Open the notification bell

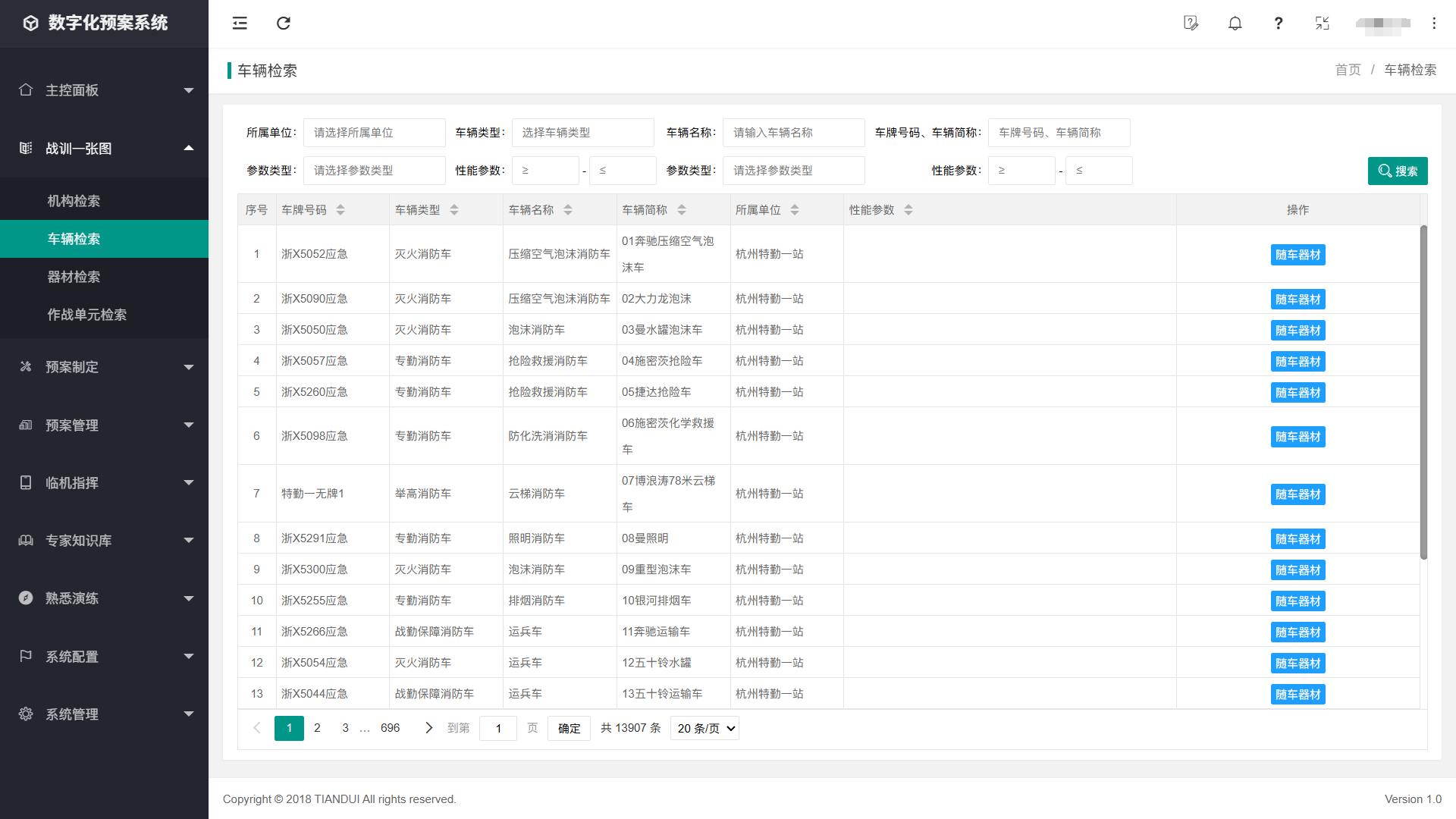pos(1235,24)
